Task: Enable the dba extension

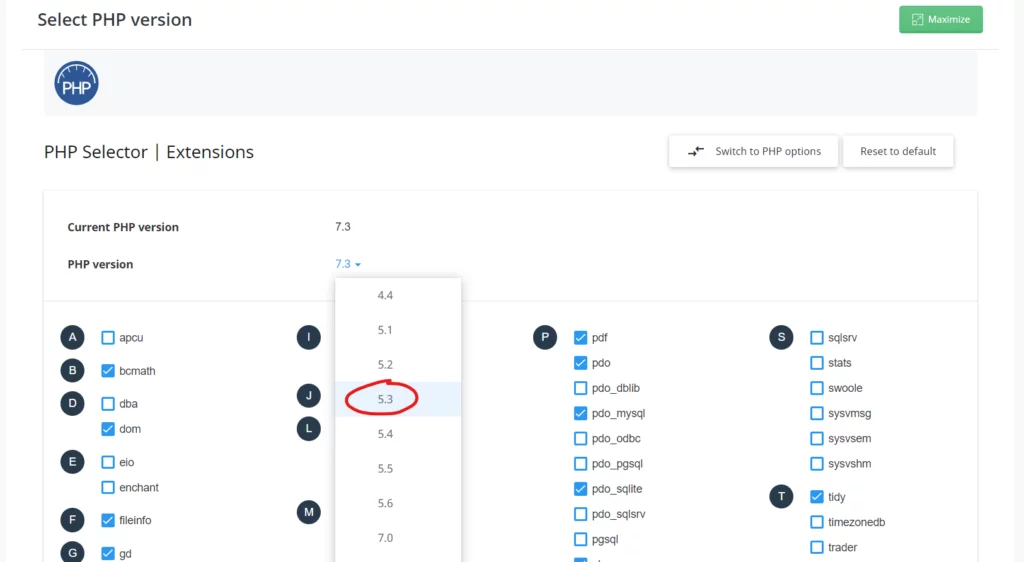Action: click(108, 404)
